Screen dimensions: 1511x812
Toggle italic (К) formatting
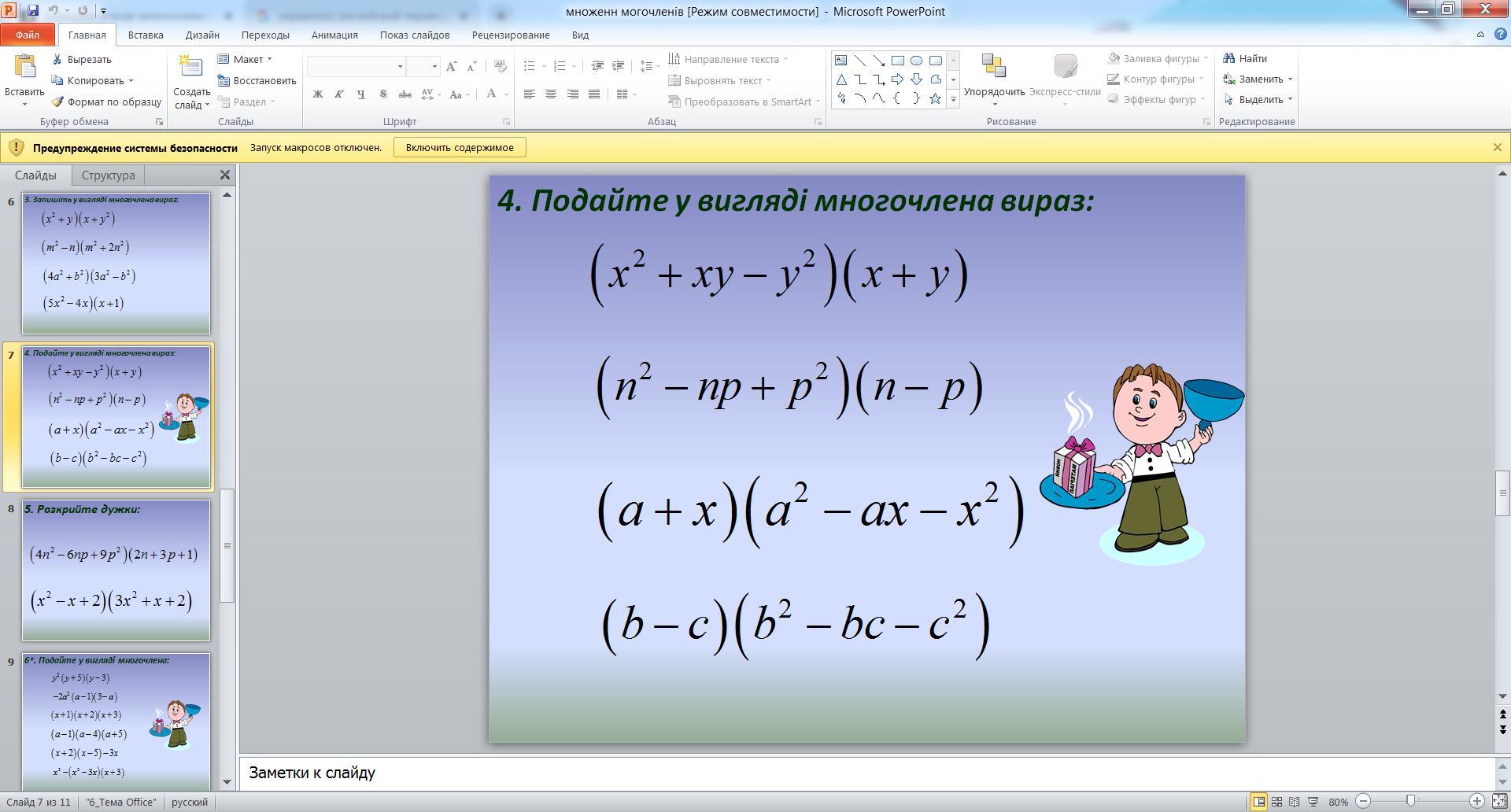coord(339,94)
